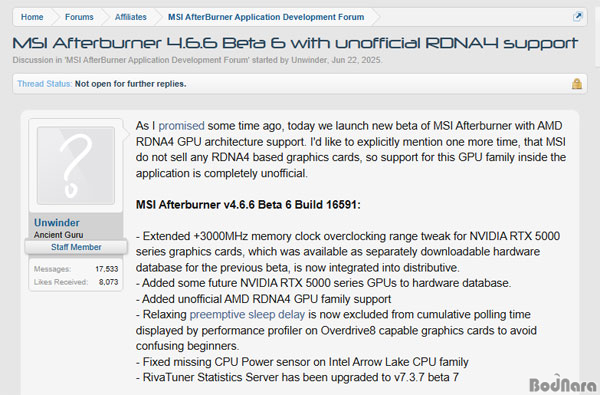
Task: Open Unwinder's question-mark avatar
Action: tap(76, 165)
